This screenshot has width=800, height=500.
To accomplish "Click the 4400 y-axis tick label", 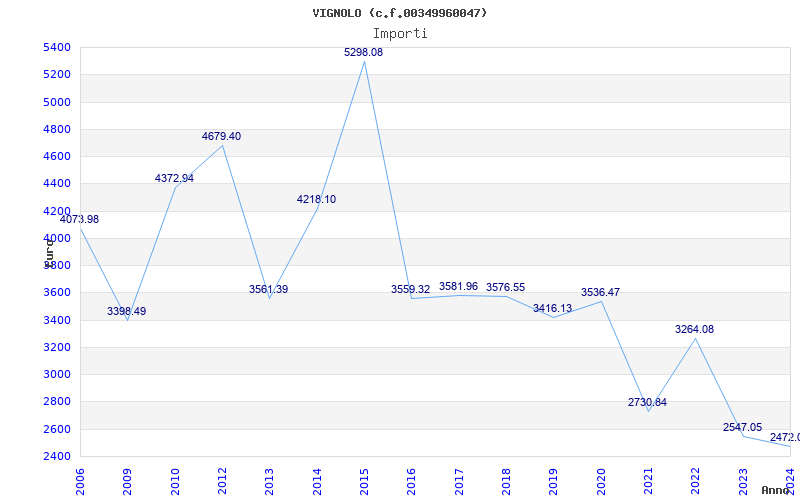I will coord(58,184).
